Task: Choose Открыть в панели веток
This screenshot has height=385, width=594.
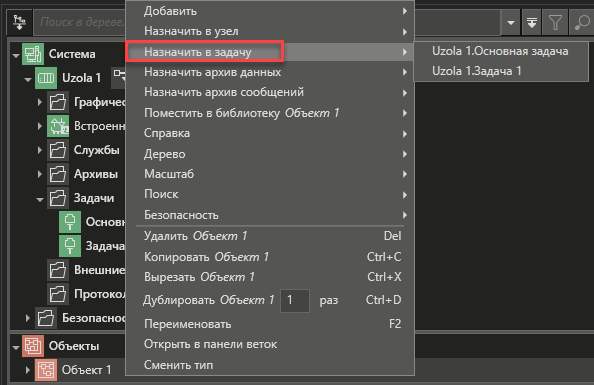Action: click(x=270, y=344)
